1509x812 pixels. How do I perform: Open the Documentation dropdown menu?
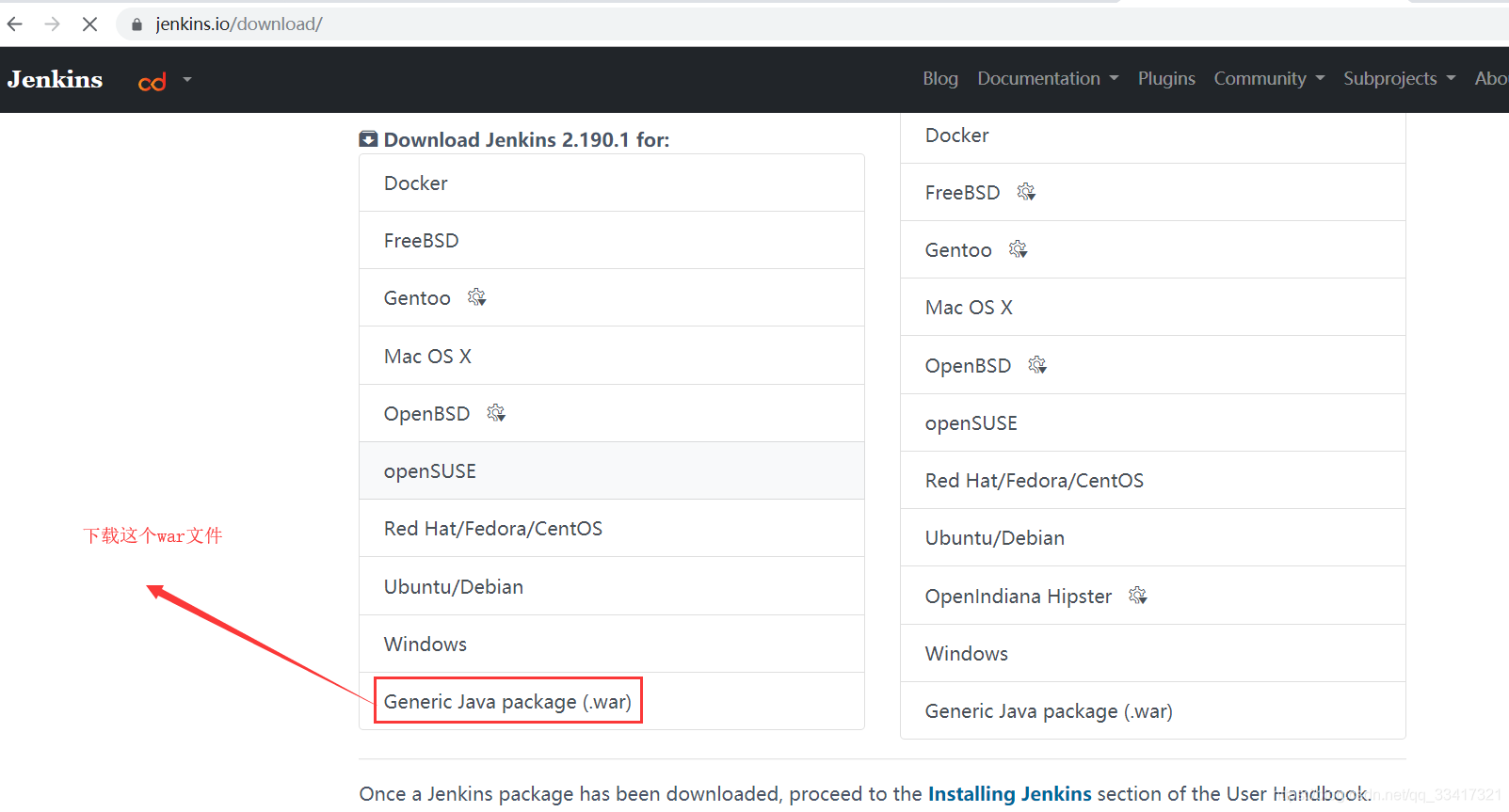[x=1048, y=79]
